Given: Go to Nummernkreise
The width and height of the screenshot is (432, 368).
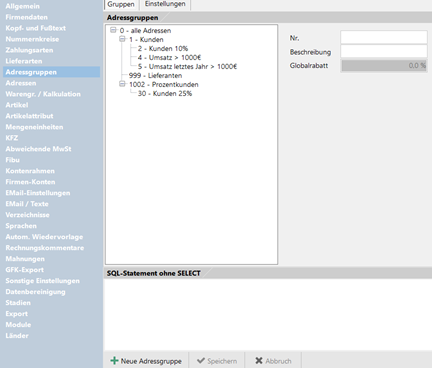Looking at the screenshot, I should [x=32, y=39].
